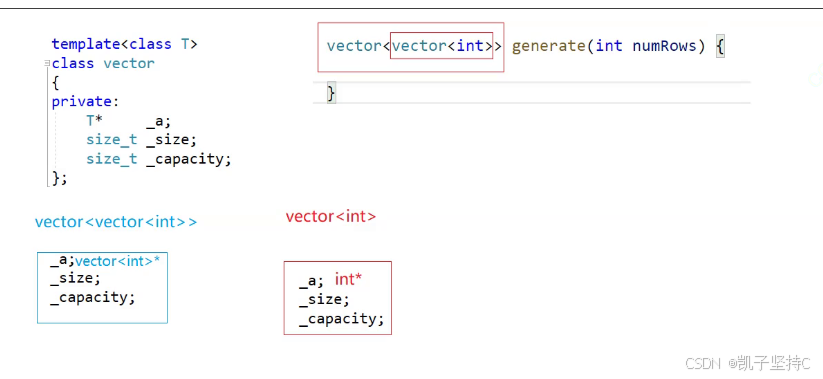Click the blue vector<int>* annotation
This screenshot has height=379, width=823.
(117, 261)
